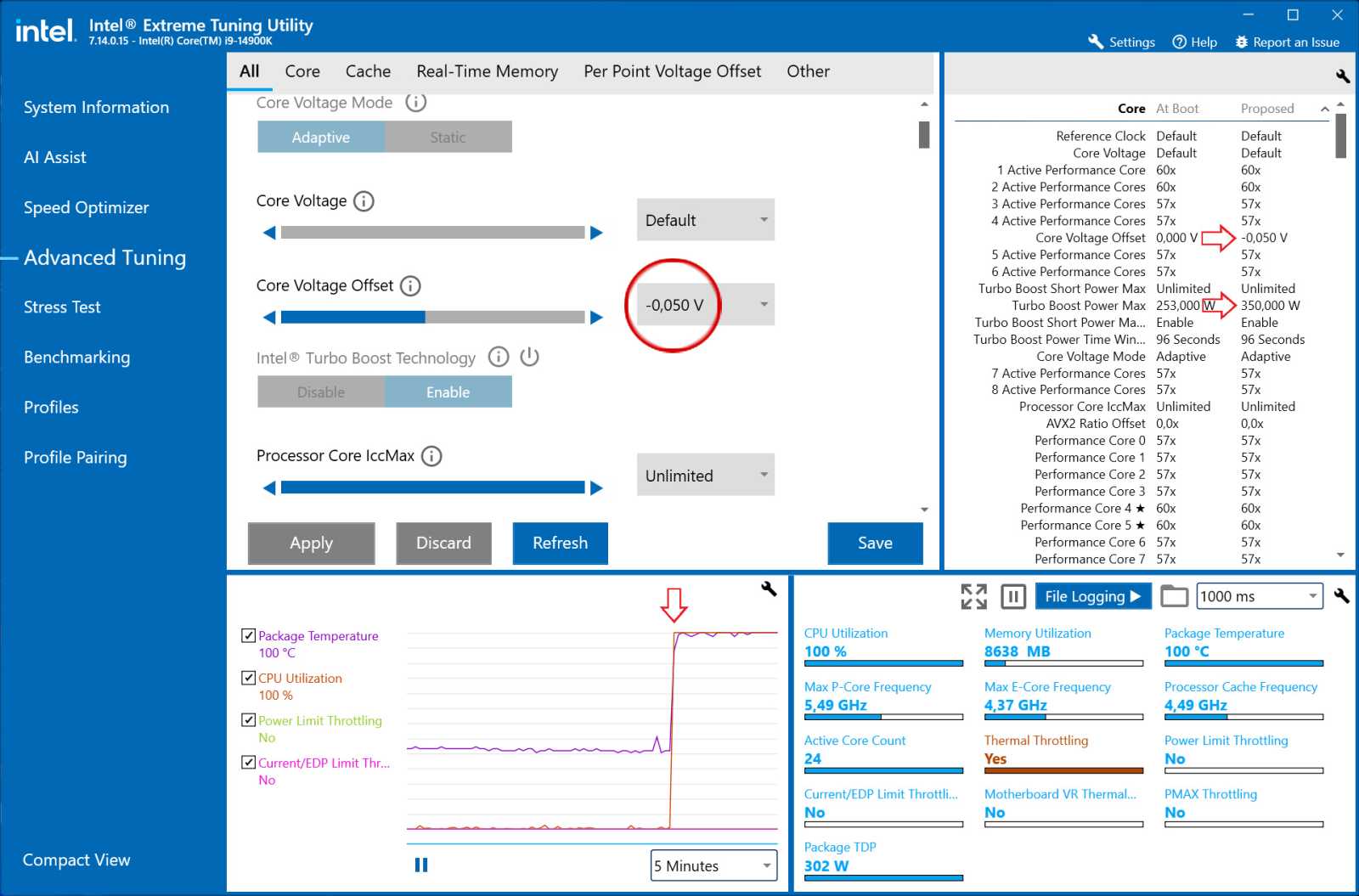This screenshot has width=1359, height=896.
Task: Show info icon for Core Voltage
Action: pos(364,201)
